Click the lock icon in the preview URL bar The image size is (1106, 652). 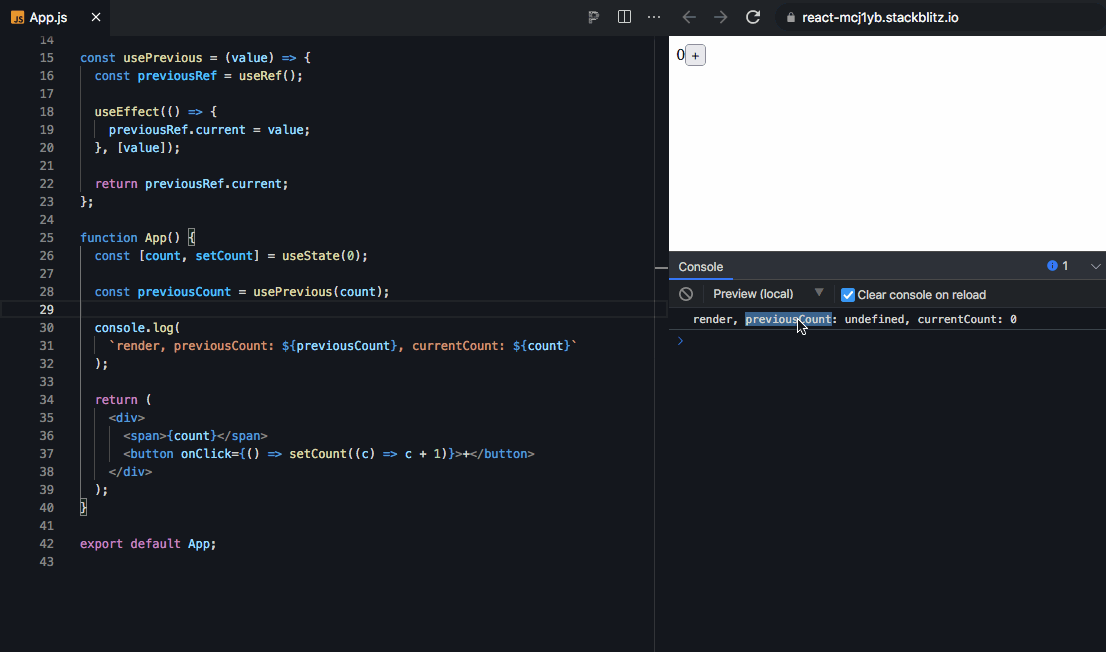pyautogui.click(x=791, y=18)
